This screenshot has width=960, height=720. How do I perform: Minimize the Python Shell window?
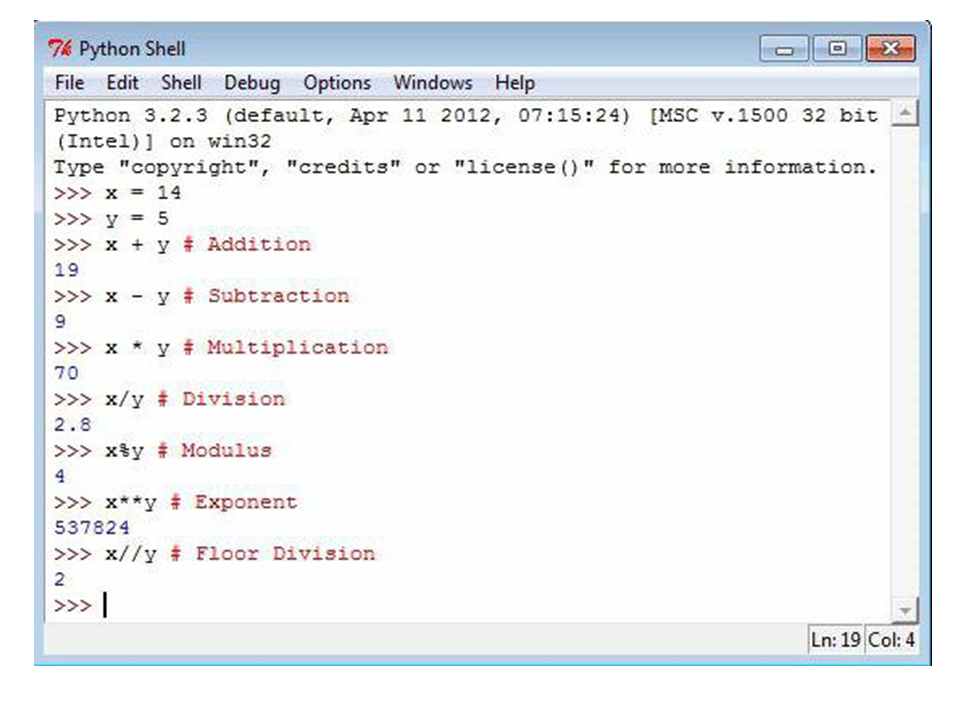pos(784,48)
